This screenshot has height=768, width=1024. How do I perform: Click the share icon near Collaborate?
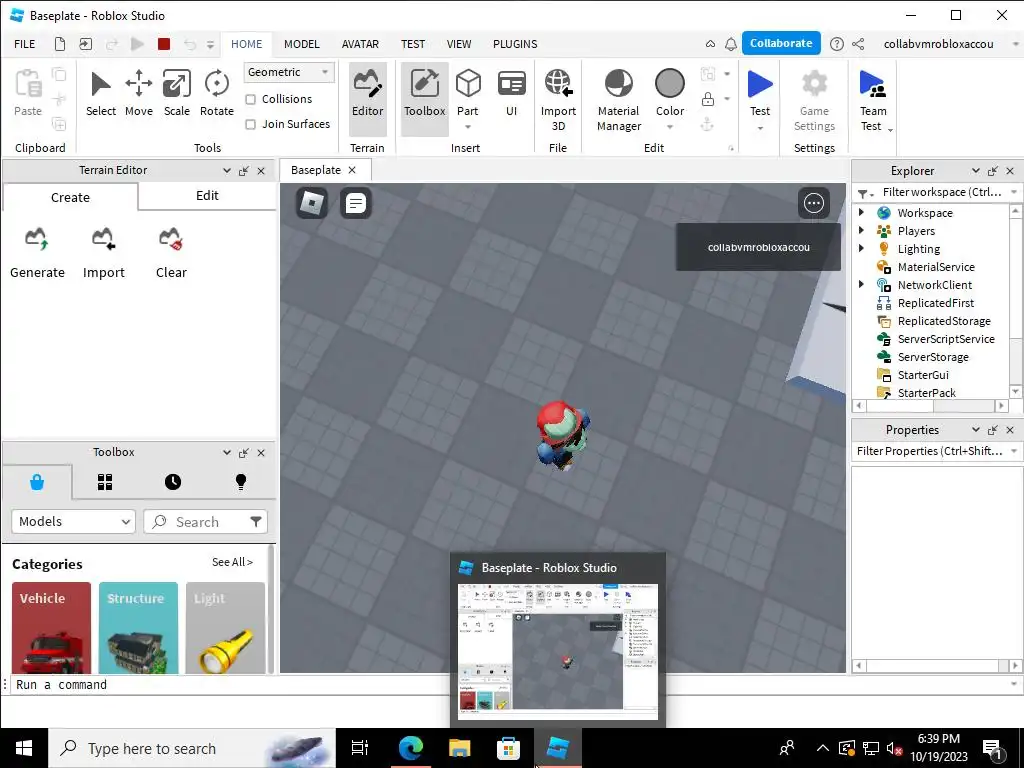(x=858, y=44)
